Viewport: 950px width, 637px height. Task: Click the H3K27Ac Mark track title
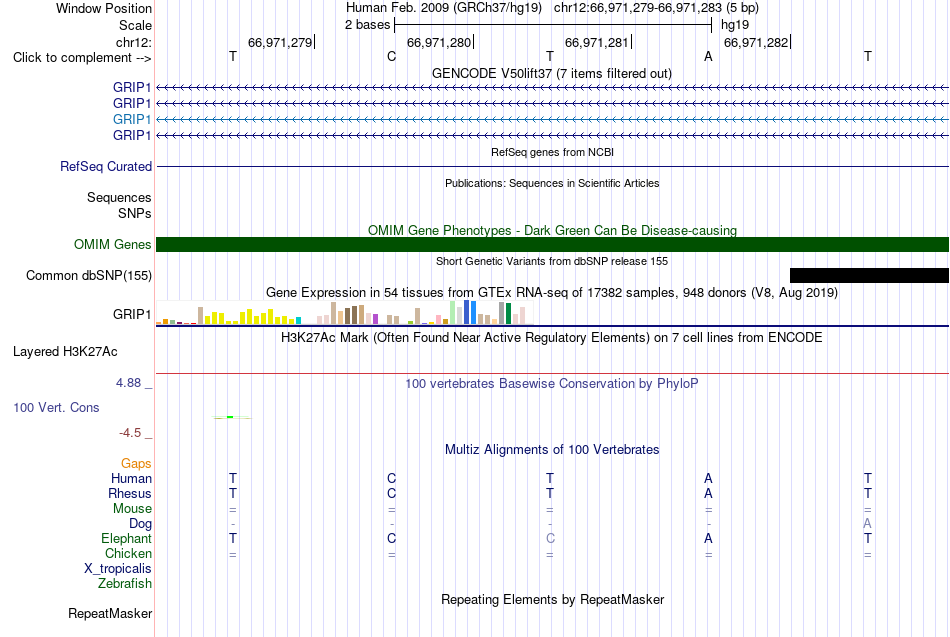point(551,338)
